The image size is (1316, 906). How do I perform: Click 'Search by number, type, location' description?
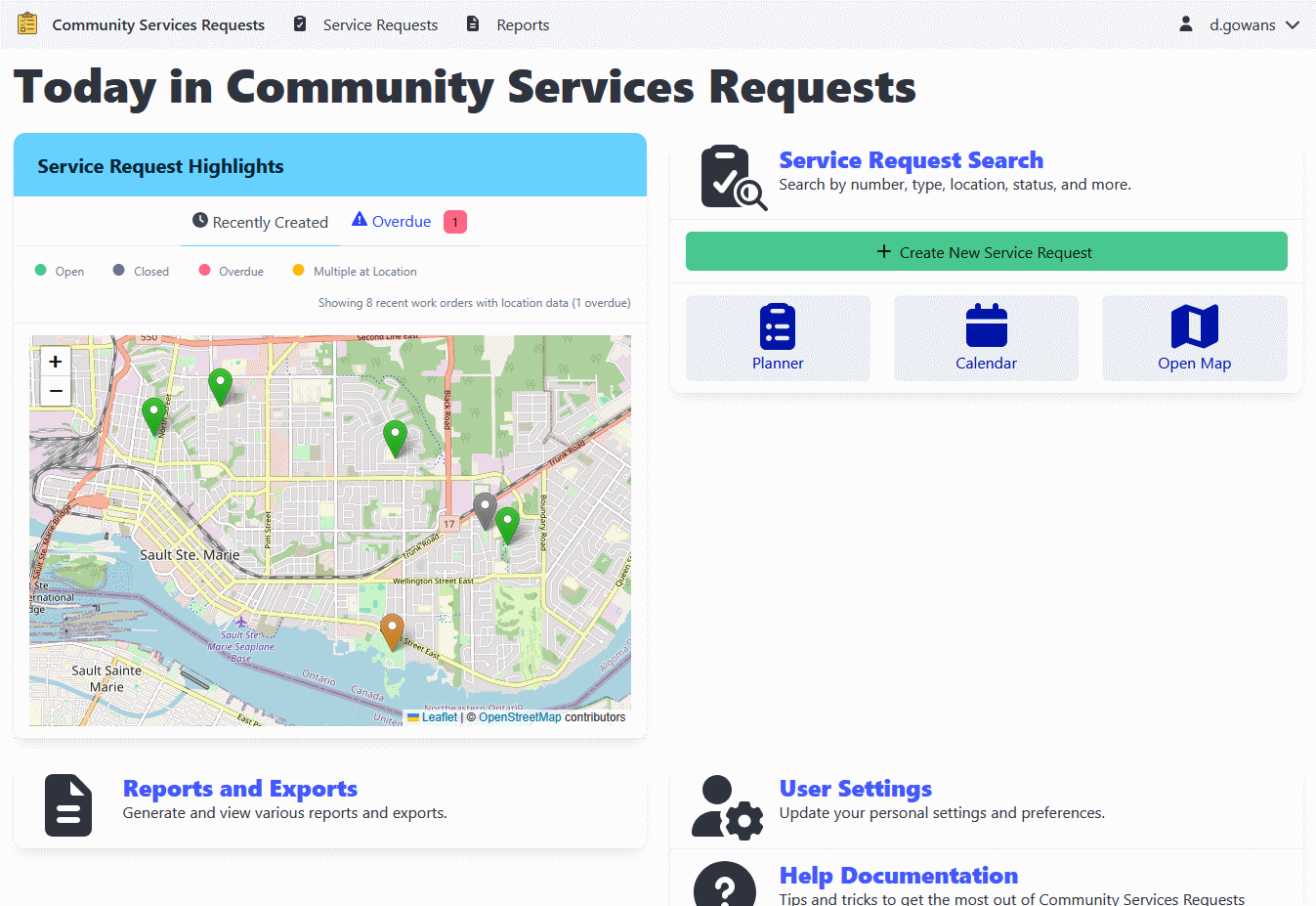click(x=955, y=185)
